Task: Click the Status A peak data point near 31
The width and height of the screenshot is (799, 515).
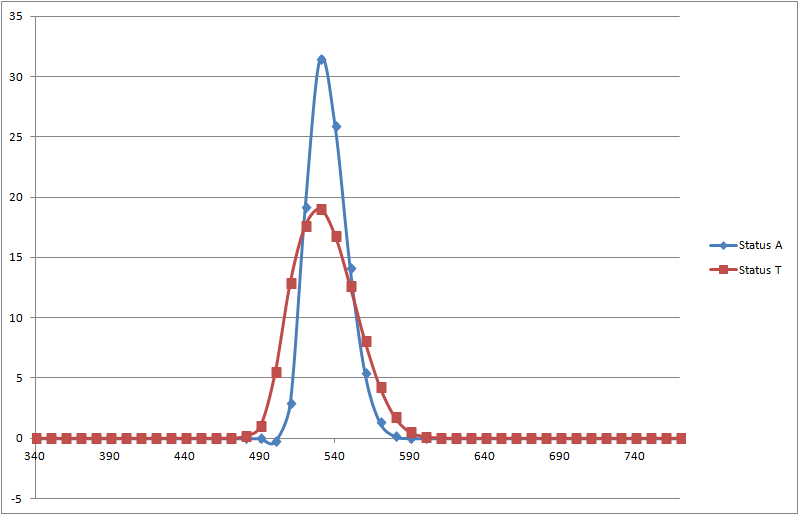Action: (322, 60)
